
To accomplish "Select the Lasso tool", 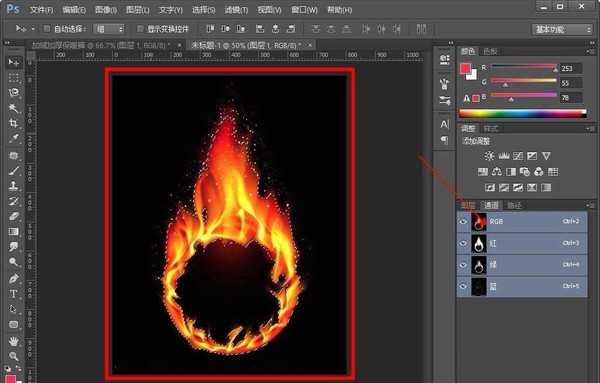I will tap(14, 93).
